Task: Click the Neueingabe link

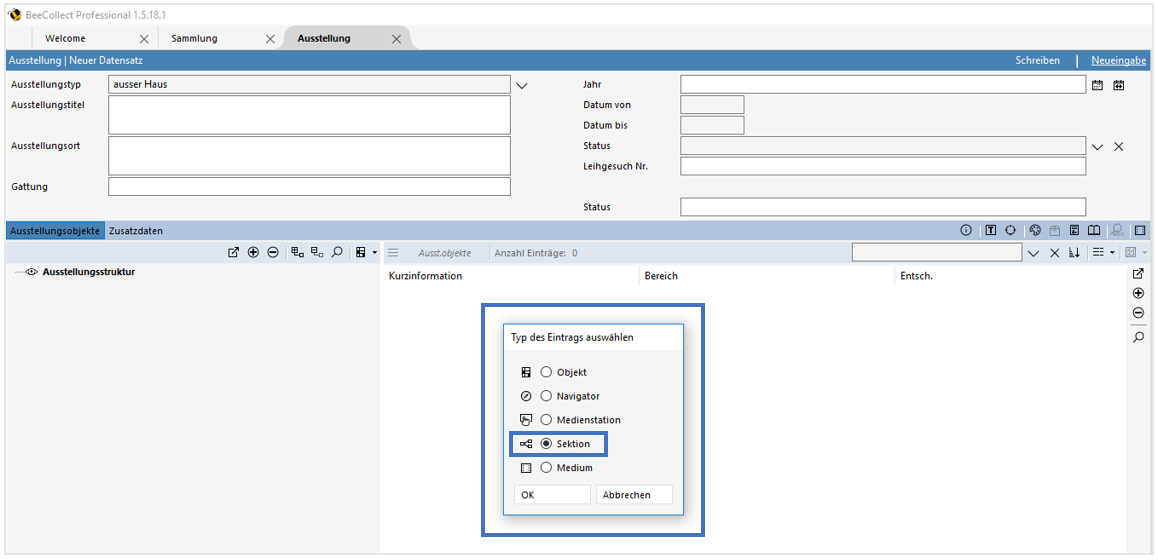Action: click(1118, 61)
